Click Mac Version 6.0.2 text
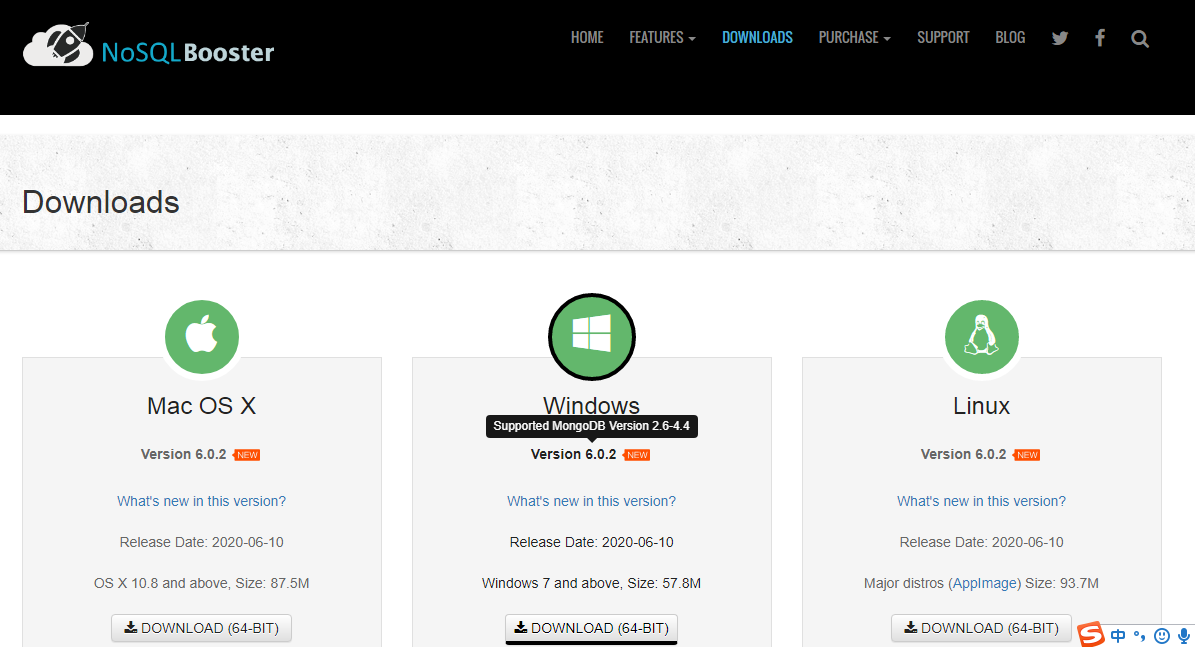 pos(184,454)
